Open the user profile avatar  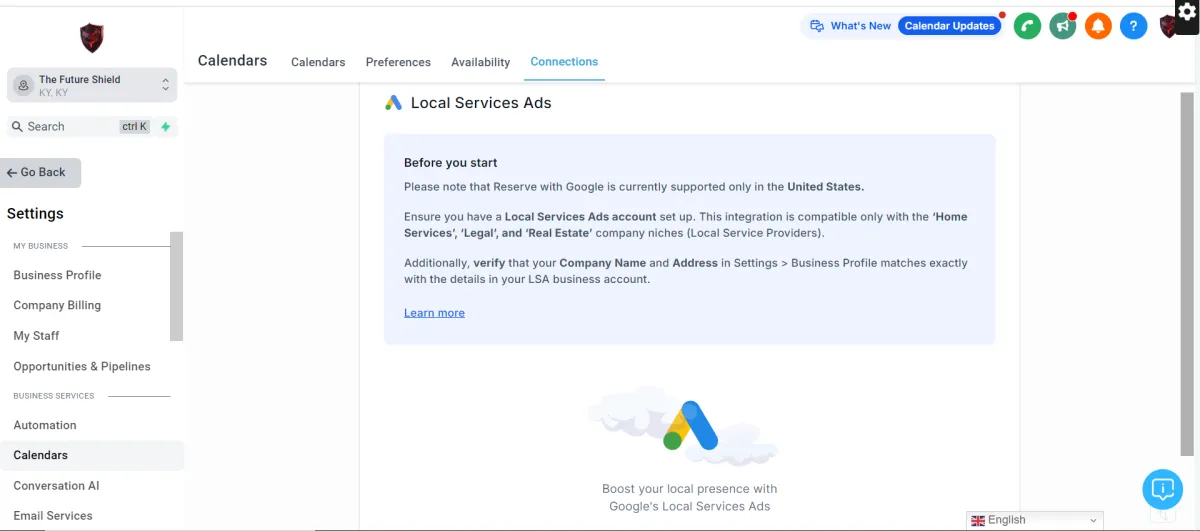pos(1167,27)
